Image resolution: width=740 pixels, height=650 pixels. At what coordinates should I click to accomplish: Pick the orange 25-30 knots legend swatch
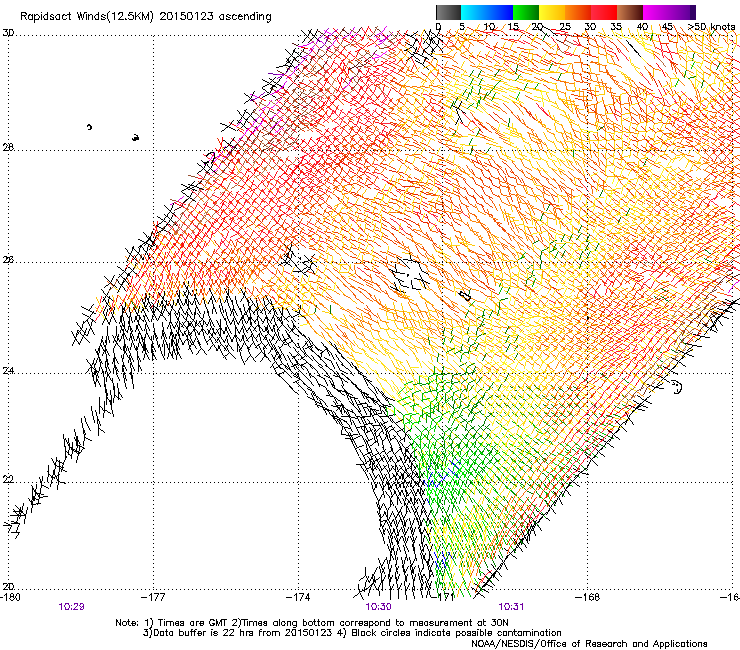(x=578, y=12)
